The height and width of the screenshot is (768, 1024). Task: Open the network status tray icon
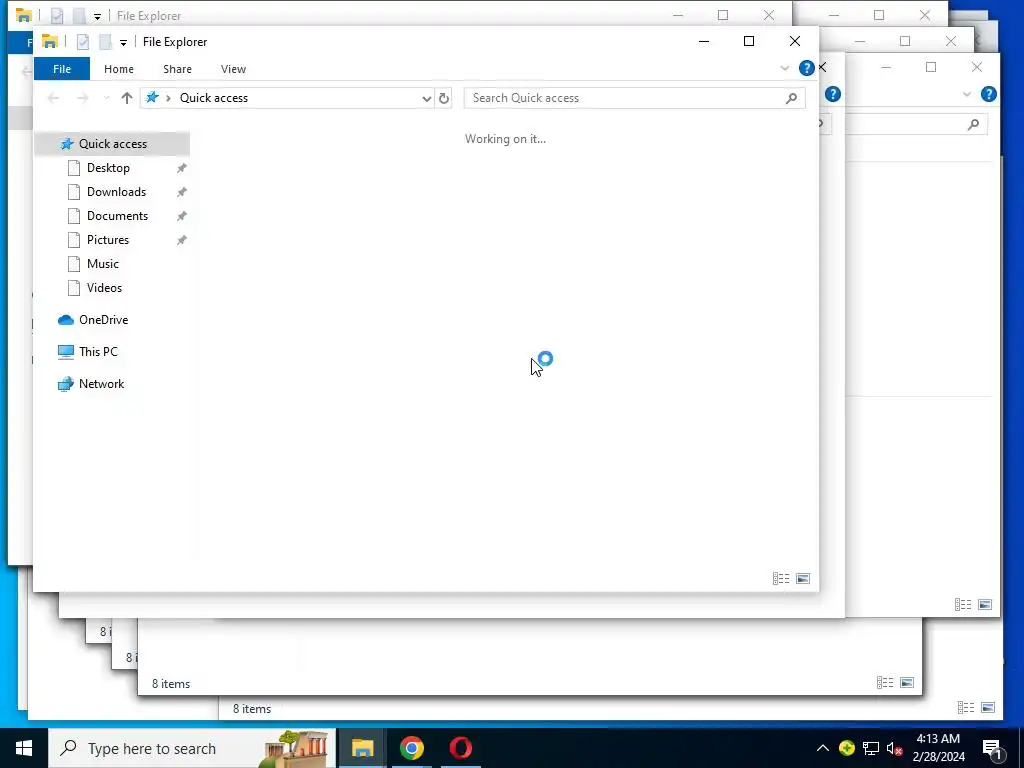point(871,748)
